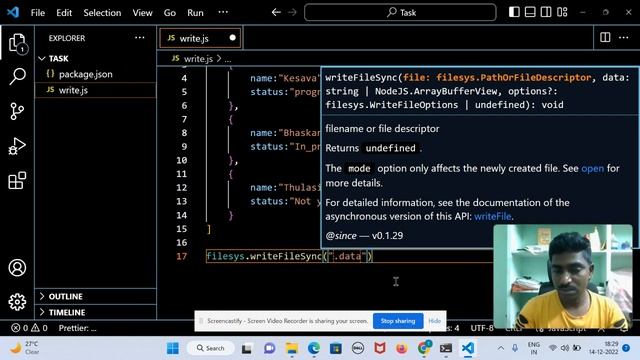Open the Source Control view

point(17,111)
